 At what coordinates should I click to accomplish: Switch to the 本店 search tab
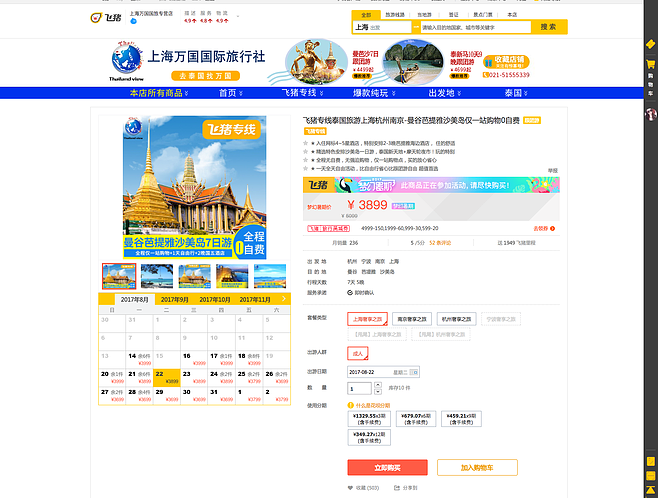click(x=512, y=15)
